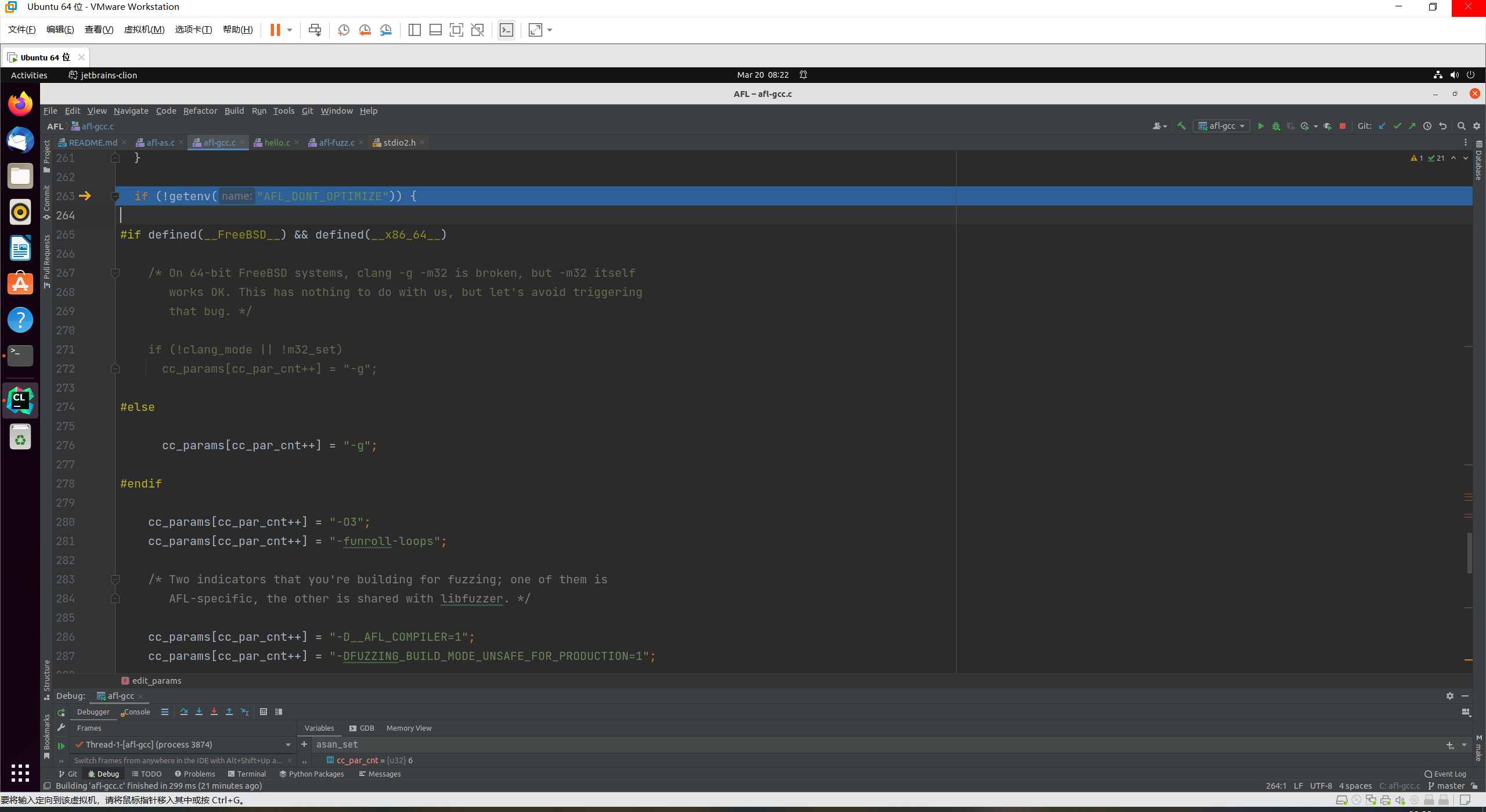Toggle VMware Unity mode icon
1486x812 pixels.
tap(478, 30)
